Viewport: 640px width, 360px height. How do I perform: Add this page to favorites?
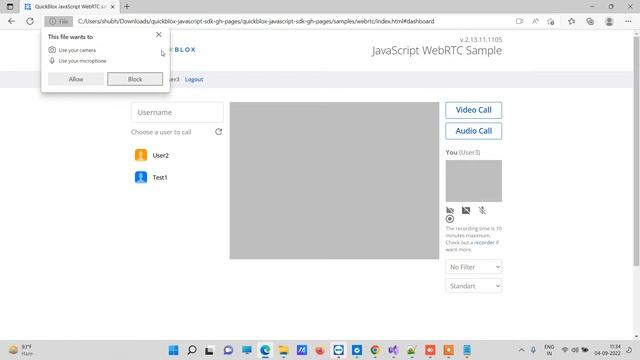[551, 21]
